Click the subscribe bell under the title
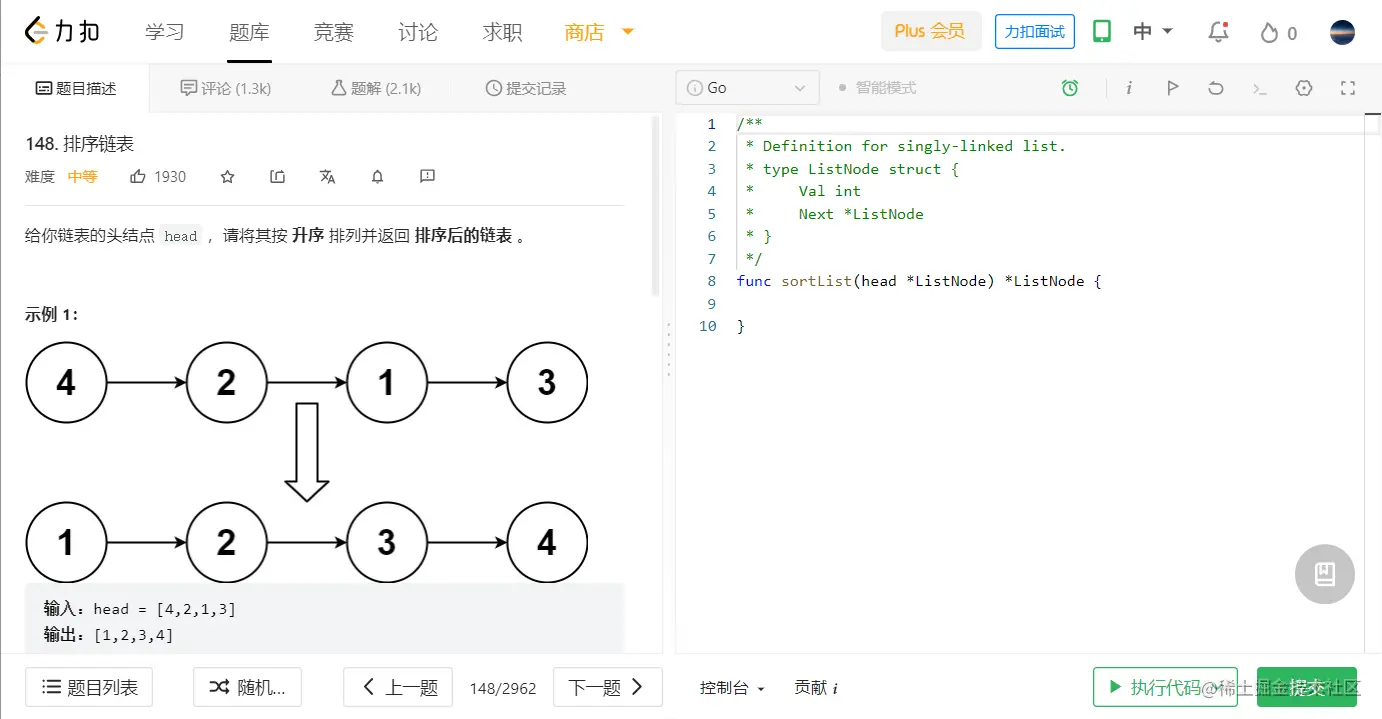Image resolution: width=1382 pixels, height=719 pixels. (377, 177)
